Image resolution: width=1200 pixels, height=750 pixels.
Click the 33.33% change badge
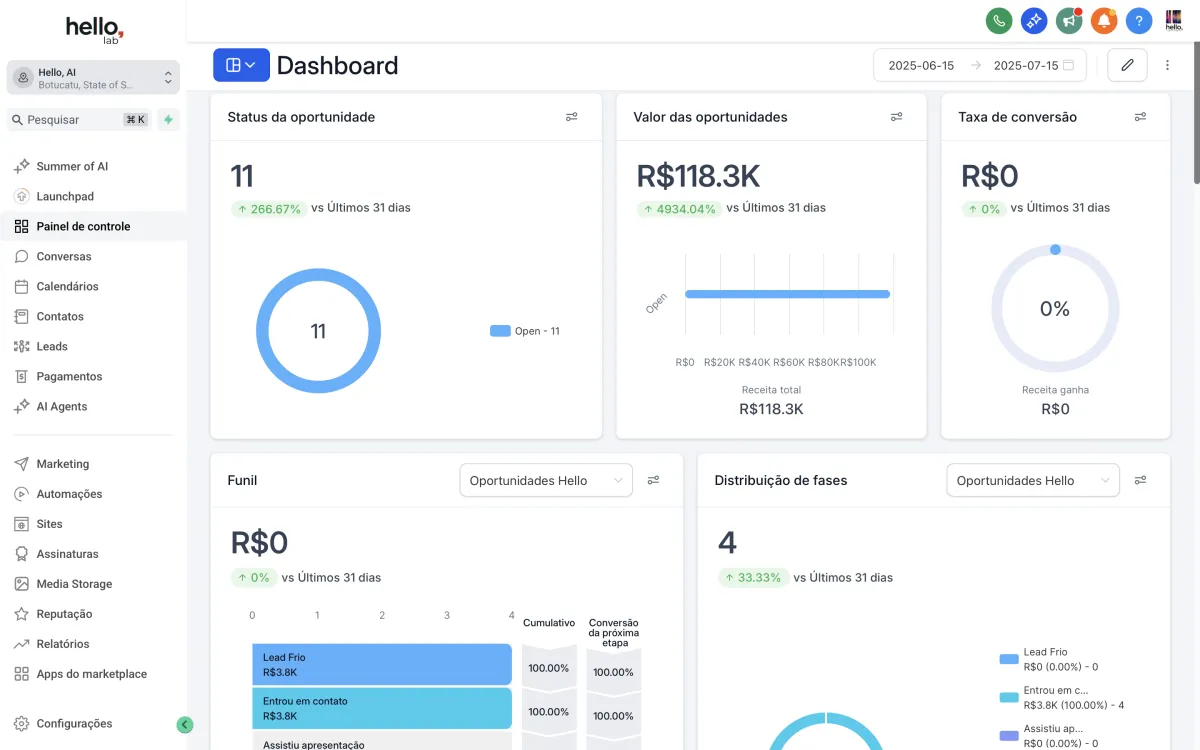752,578
